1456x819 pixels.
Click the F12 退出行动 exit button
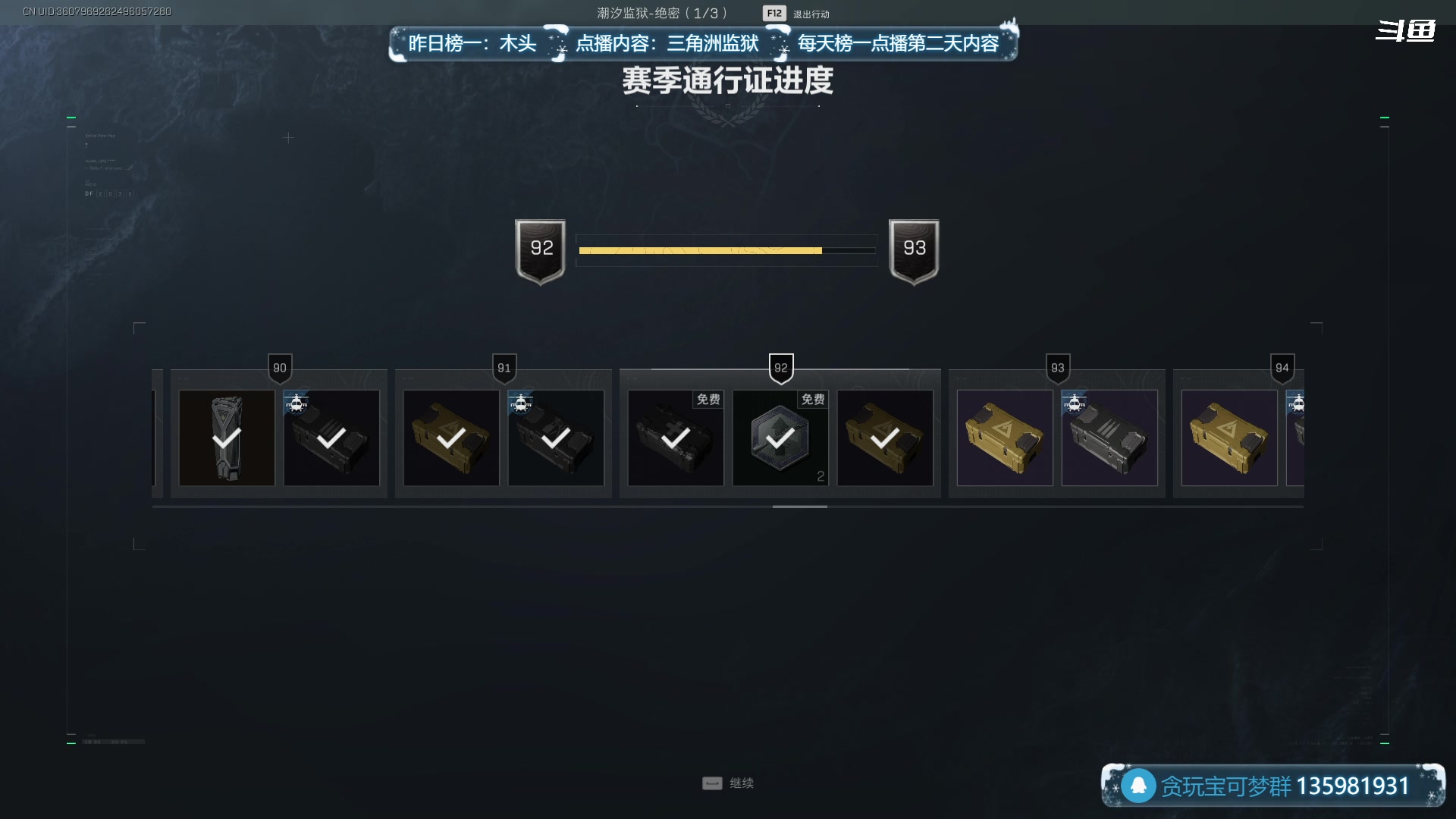[x=796, y=14]
